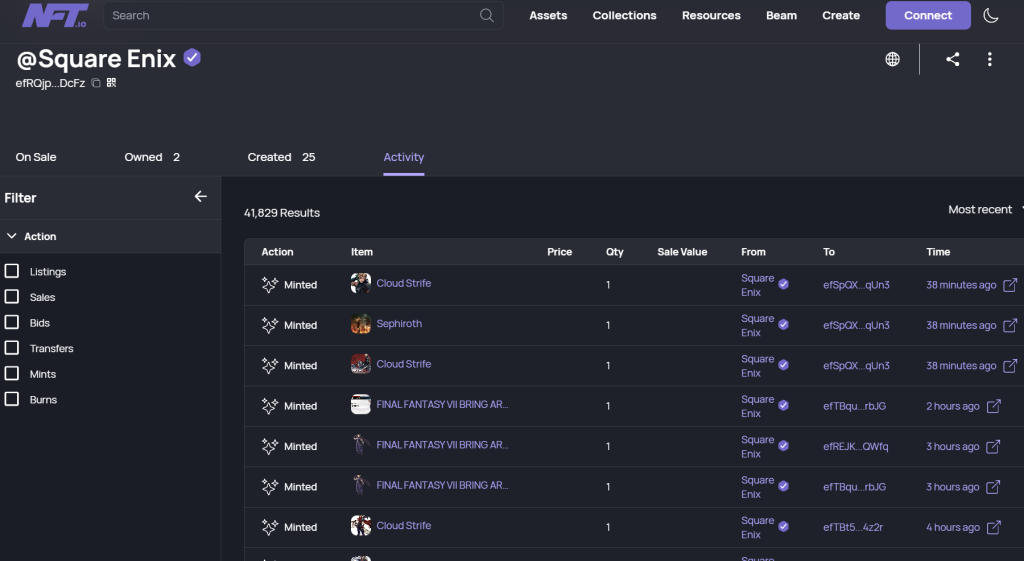Open the Beam nav item
Viewport: 1024px width, 561px height.
(781, 16)
